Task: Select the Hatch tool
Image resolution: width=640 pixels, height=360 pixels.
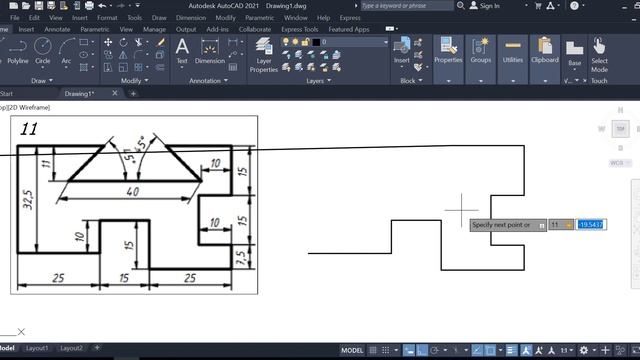Action: point(84,67)
